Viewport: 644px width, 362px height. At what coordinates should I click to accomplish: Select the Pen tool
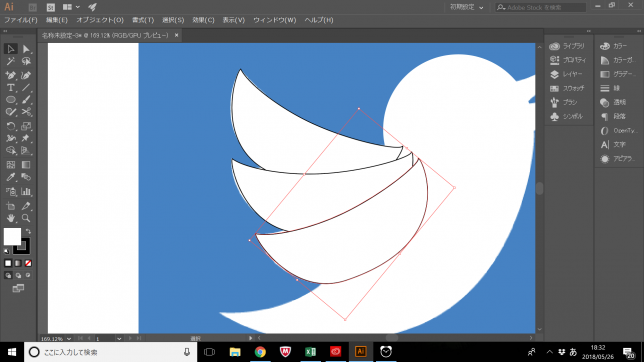coord(11,75)
